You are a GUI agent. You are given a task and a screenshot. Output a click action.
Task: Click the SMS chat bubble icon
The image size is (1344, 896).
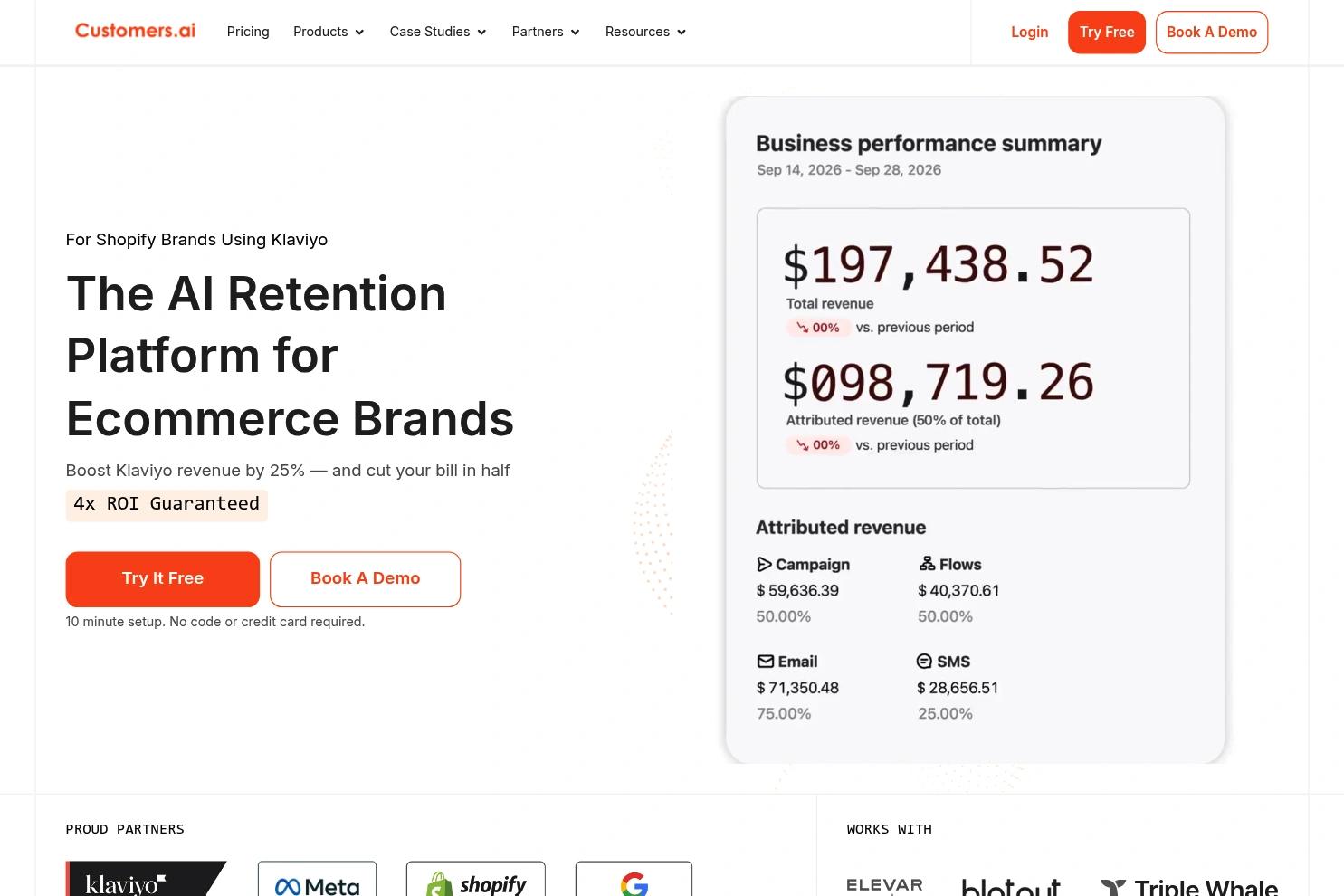tap(924, 662)
